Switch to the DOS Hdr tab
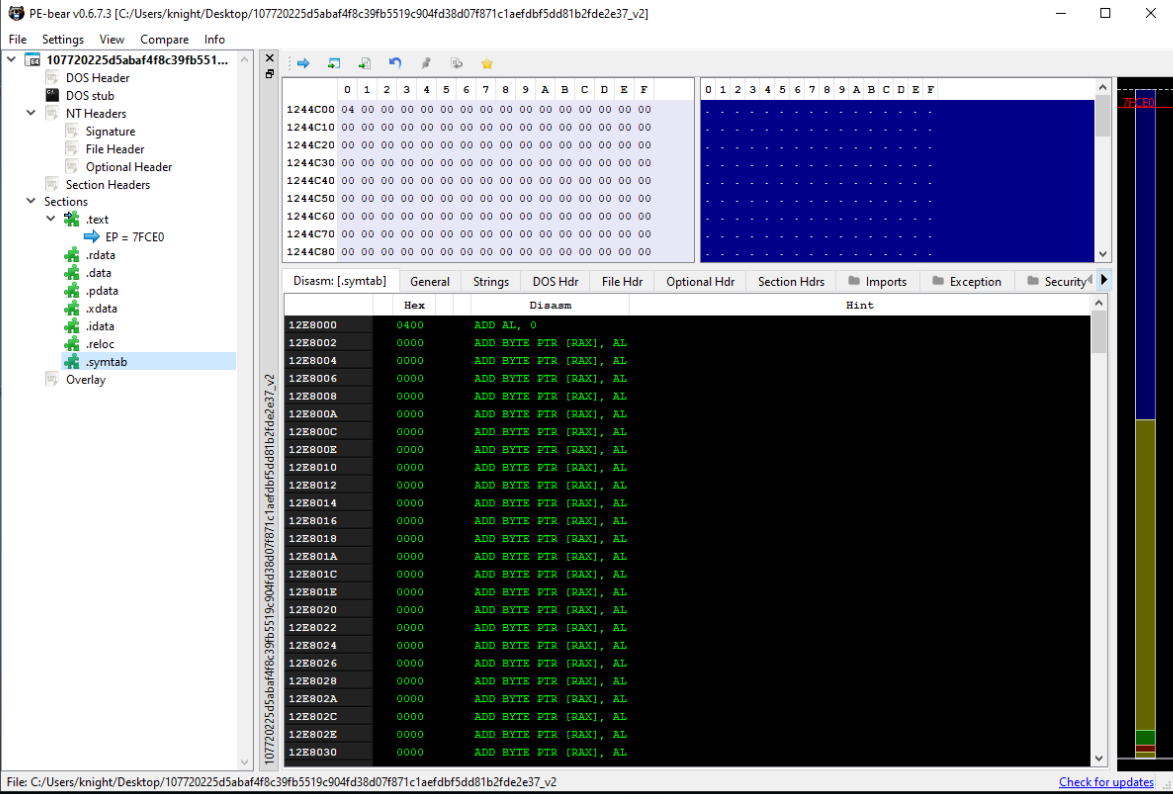This screenshot has width=1173, height=794. pyautogui.click(x=555, y=281)
